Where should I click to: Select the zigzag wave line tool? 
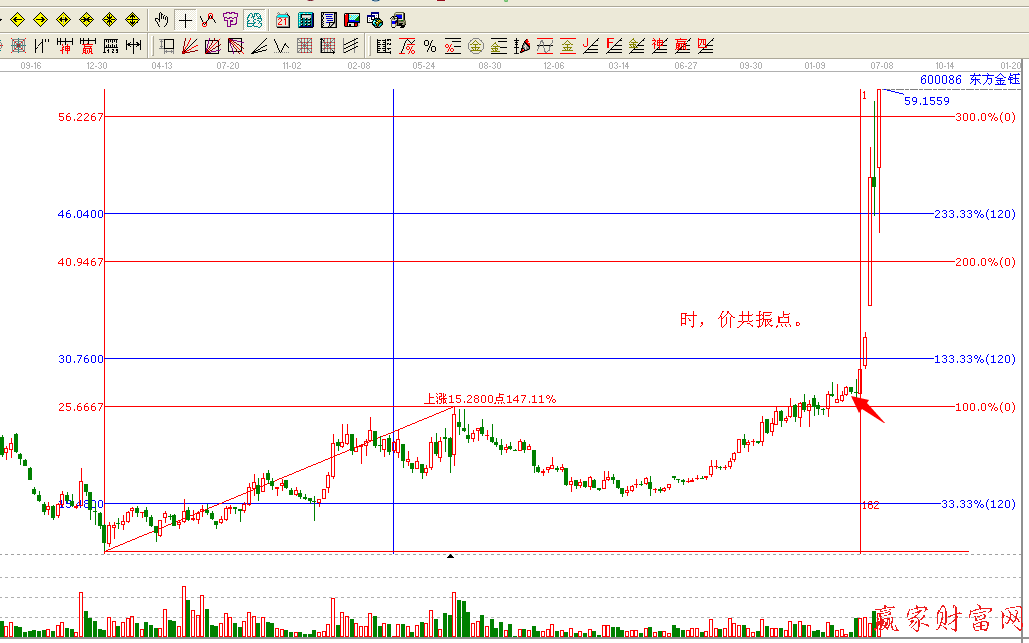[x=282, y=45]
